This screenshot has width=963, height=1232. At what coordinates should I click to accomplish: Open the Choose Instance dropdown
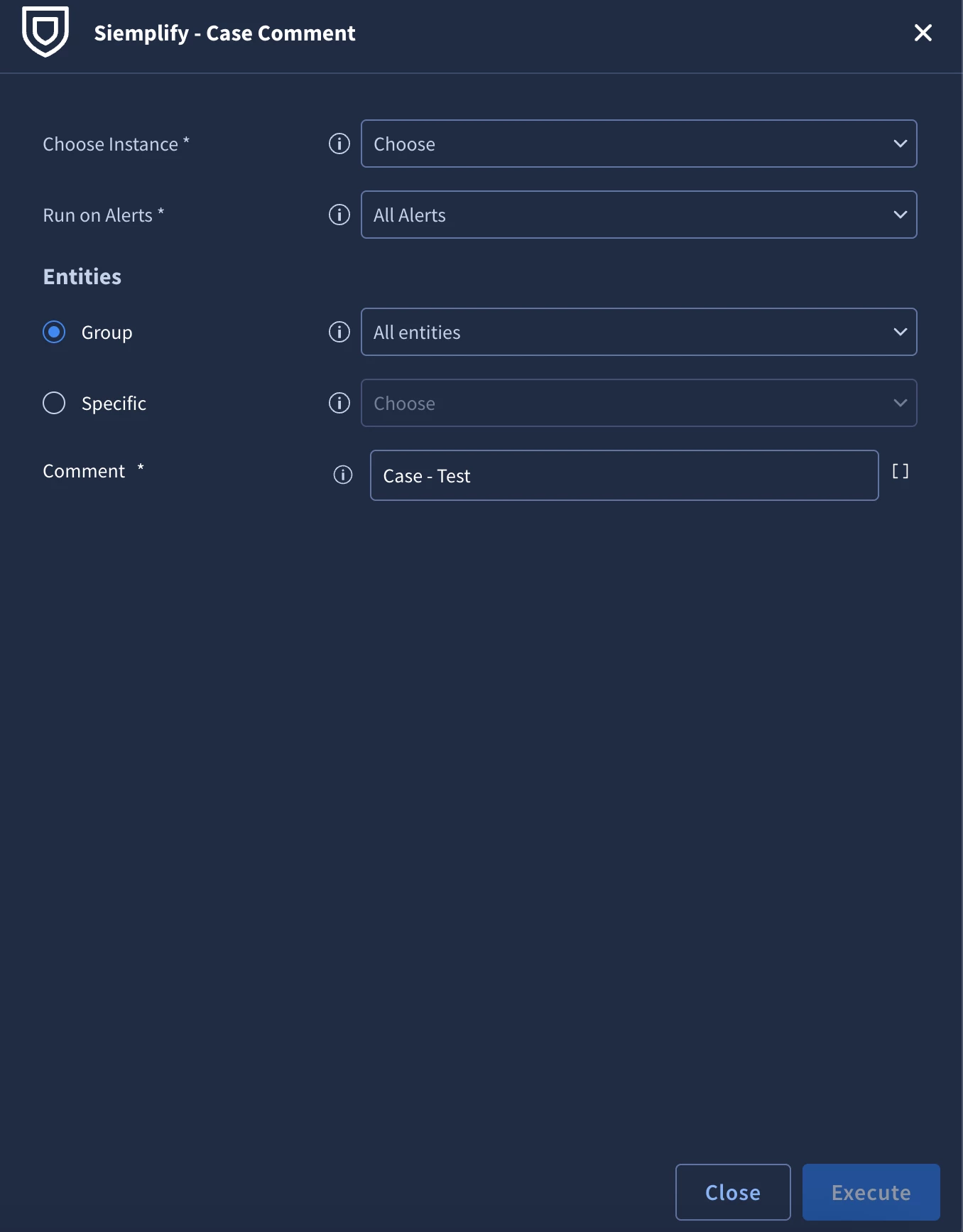coord(639,144)
